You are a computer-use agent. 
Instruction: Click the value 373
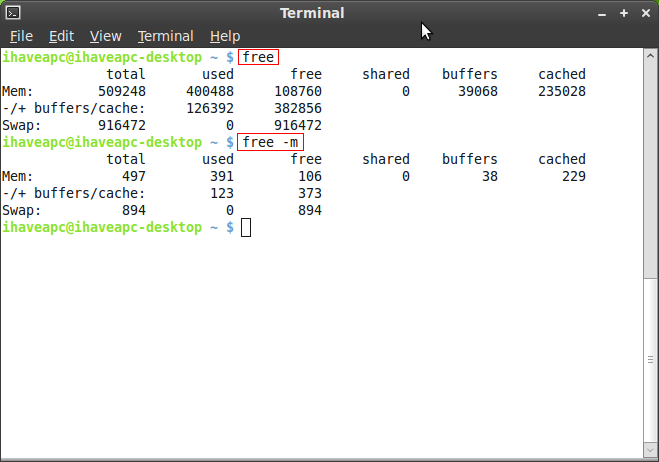(310, 193)
